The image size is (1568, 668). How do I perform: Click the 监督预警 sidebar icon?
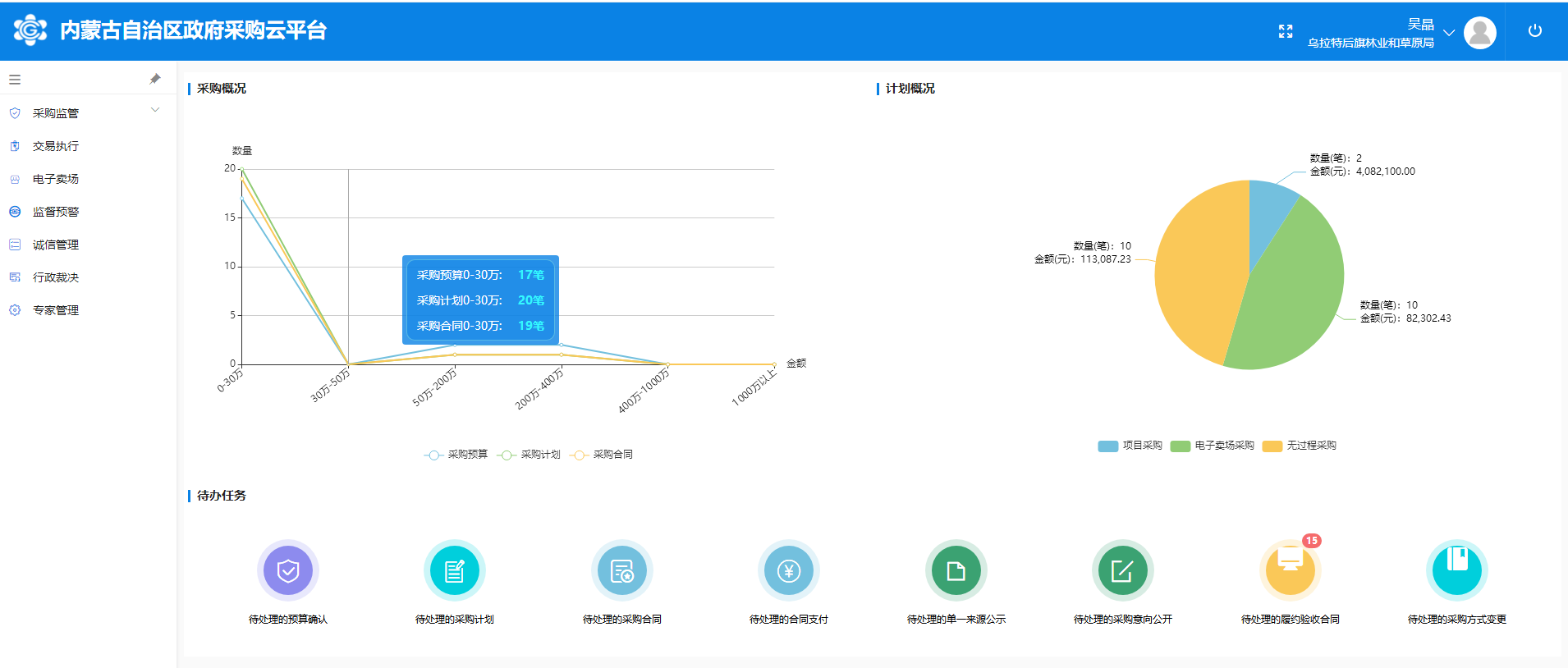coord(15,212)
